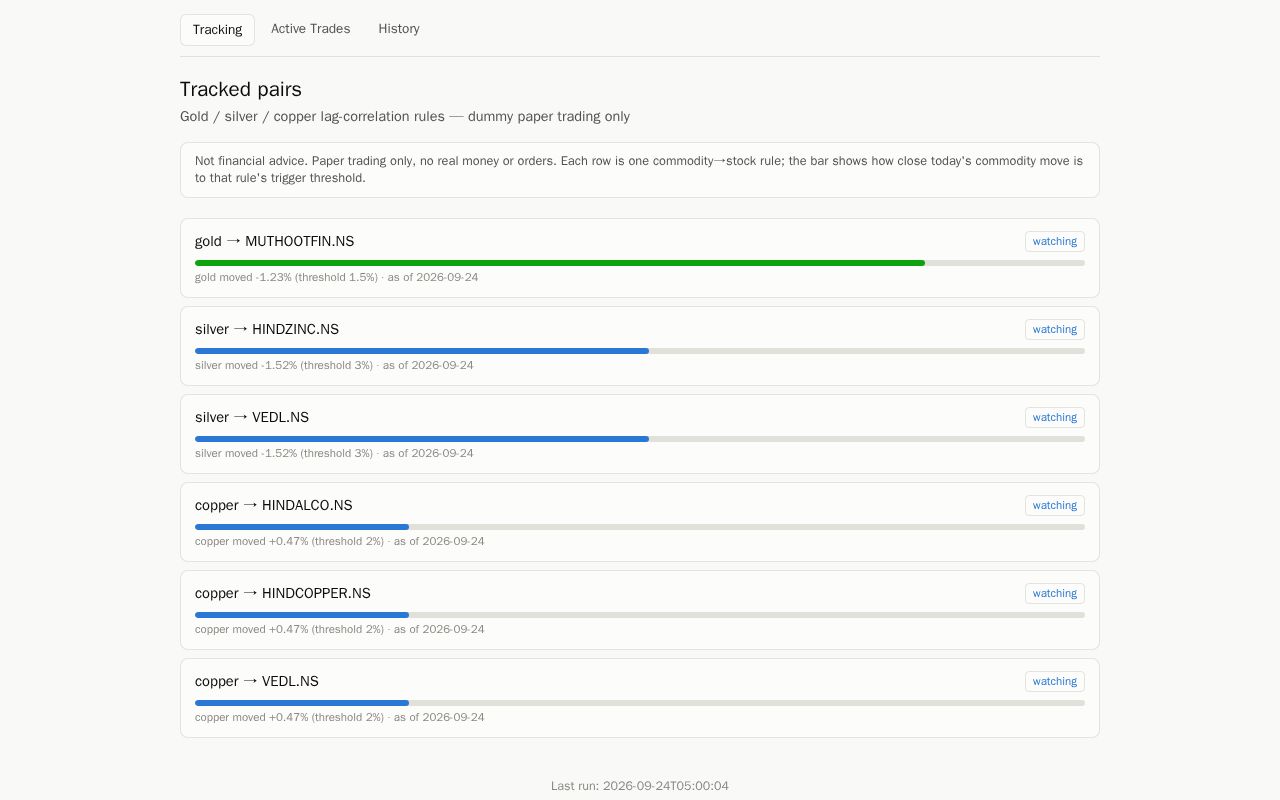This screenshot has height=800, width=1280.
Task: Open the Active Trades tab
Action: [311, 29]
